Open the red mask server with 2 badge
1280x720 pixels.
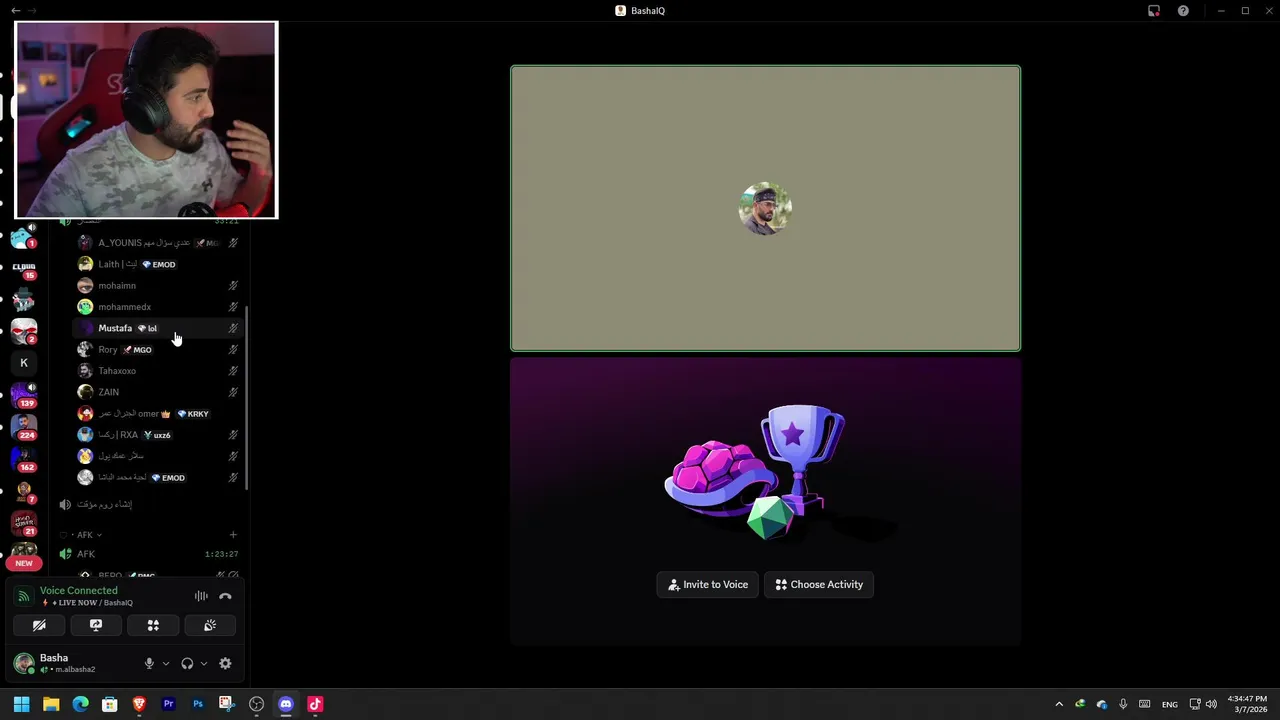point(24,331)
